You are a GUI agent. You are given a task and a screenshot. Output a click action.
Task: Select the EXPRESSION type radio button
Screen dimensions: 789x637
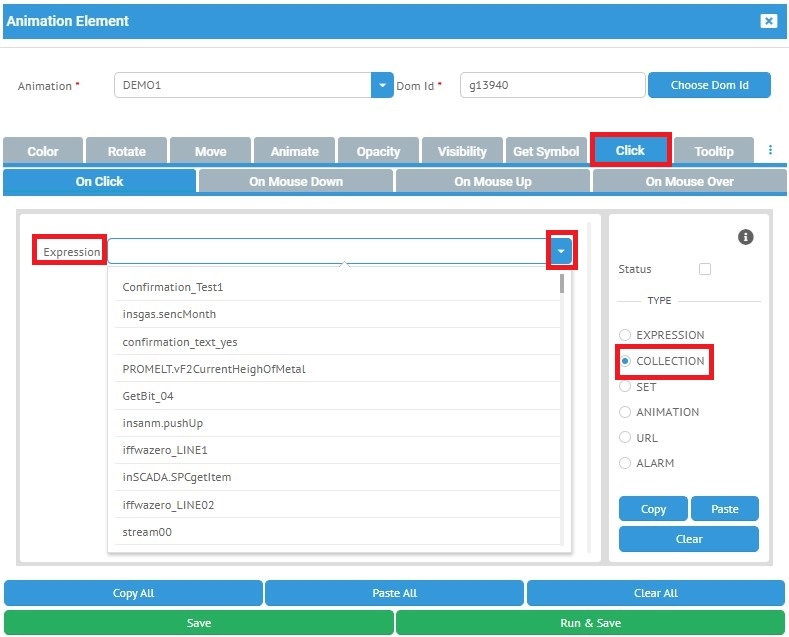pyautogui.click(x=626, y=335)
